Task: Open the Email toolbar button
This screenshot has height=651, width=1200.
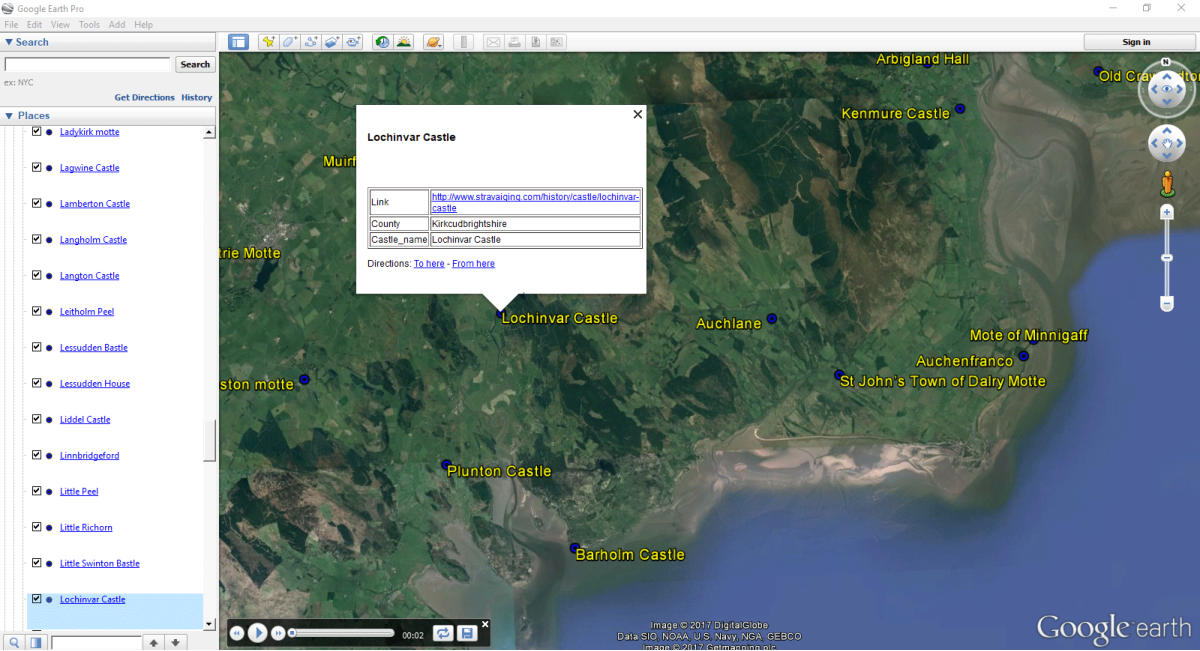Action: click(493, 42)
